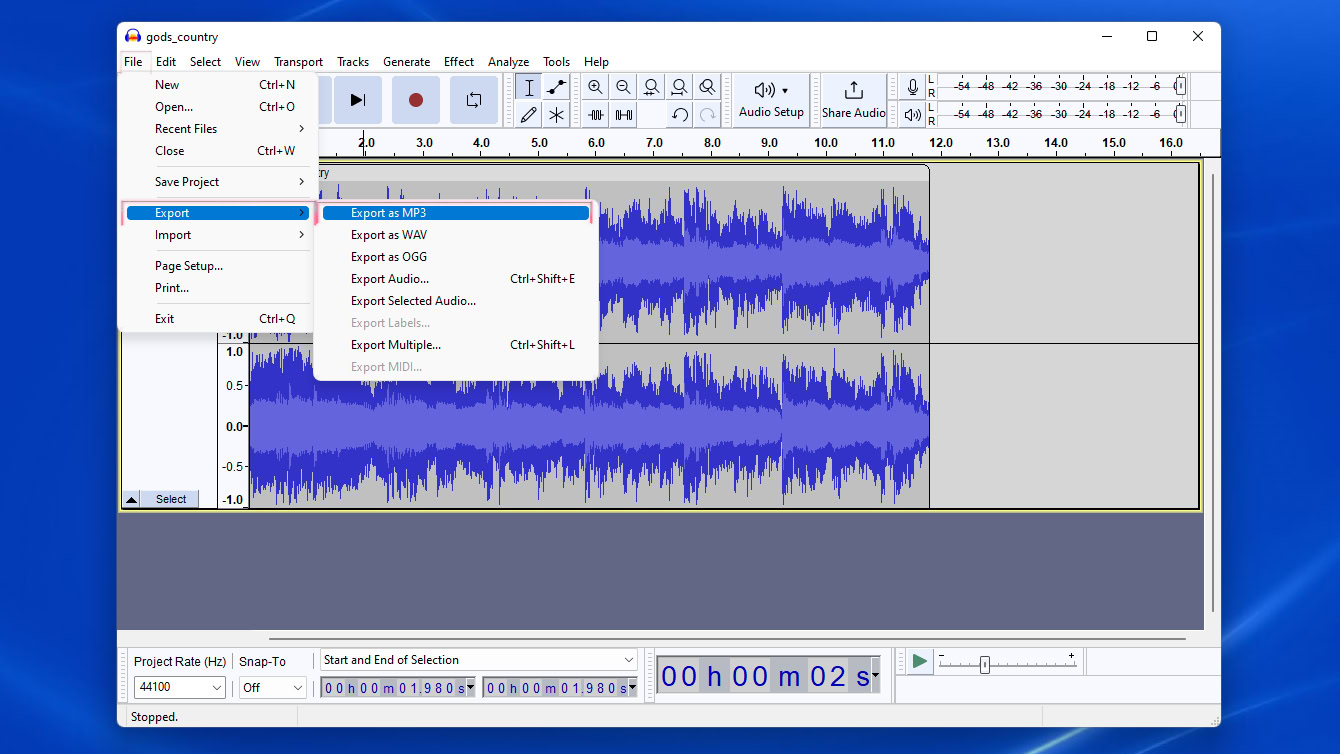This screenshot has height=754, width=1340.
Task: Open the Snap-To dropdown
Action: click(x=273, y=688)
